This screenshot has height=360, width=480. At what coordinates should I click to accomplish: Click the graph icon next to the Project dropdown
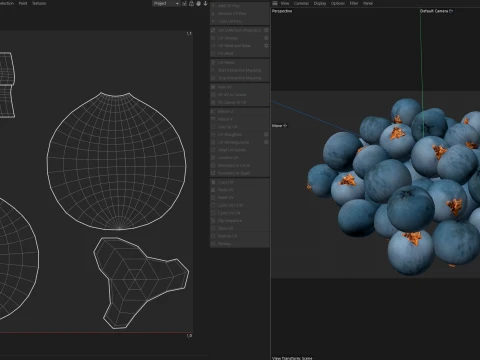pos(184,3)
